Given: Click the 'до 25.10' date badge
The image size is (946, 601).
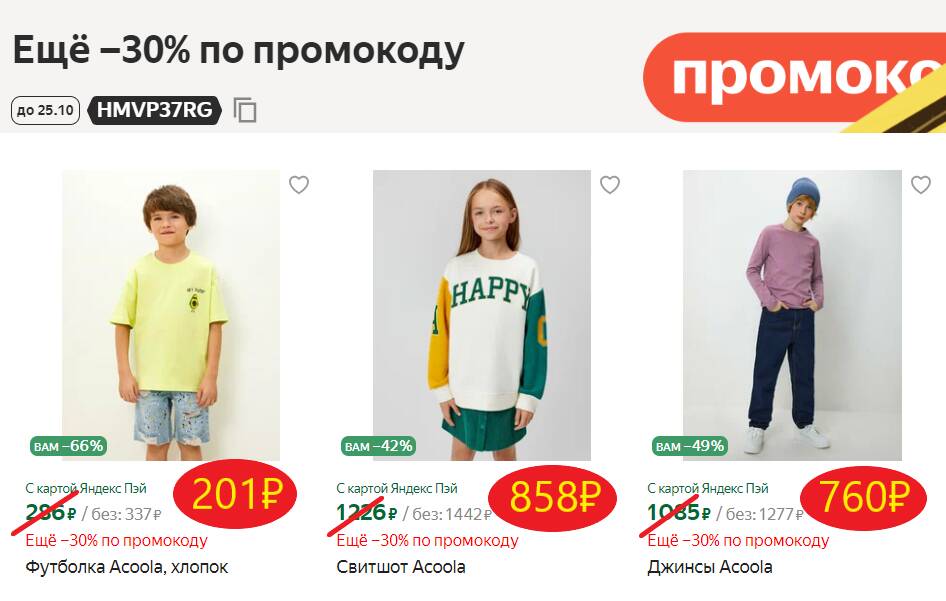Looking at the screenshot, I should click(x=45, y=110).
